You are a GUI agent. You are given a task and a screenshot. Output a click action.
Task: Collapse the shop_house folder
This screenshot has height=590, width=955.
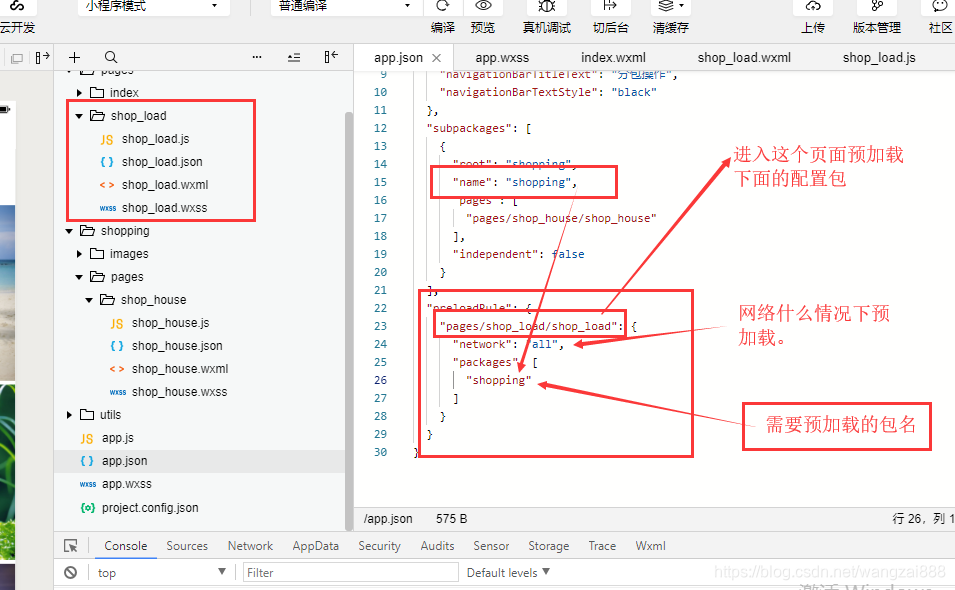coord(89,300)
